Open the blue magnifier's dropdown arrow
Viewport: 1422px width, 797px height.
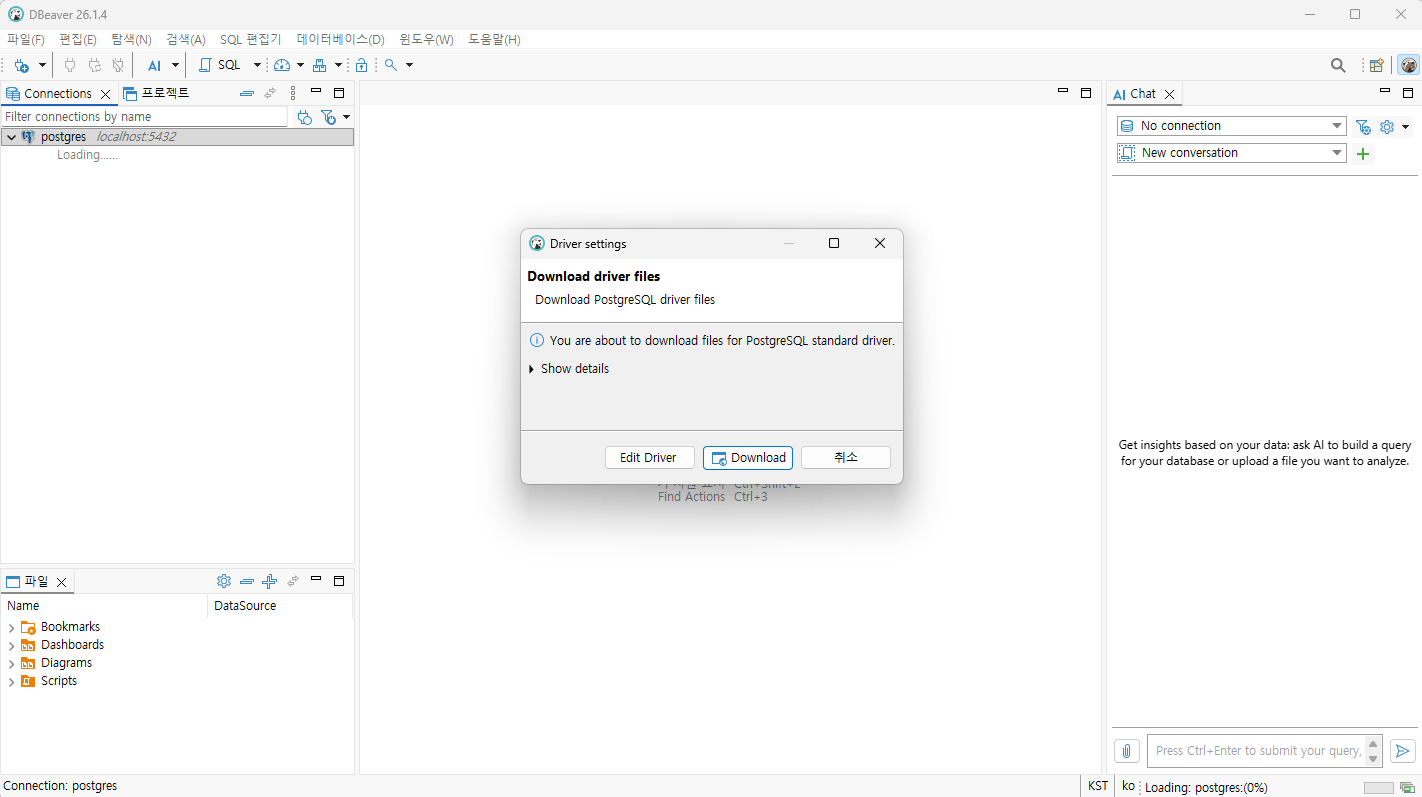[x=410, y=65]
